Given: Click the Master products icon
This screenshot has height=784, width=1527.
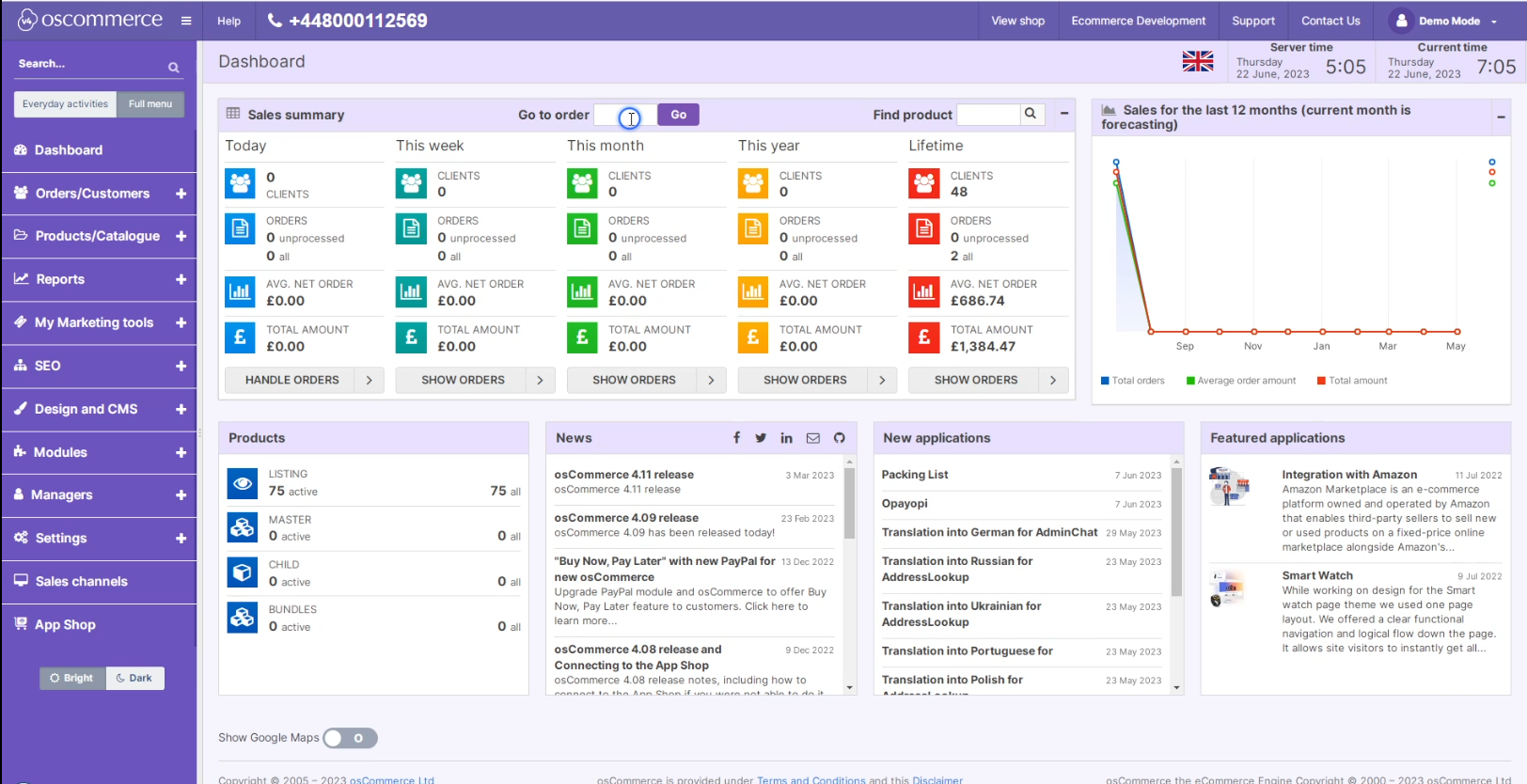Looking at the screenshot, I should pos(243,527).
